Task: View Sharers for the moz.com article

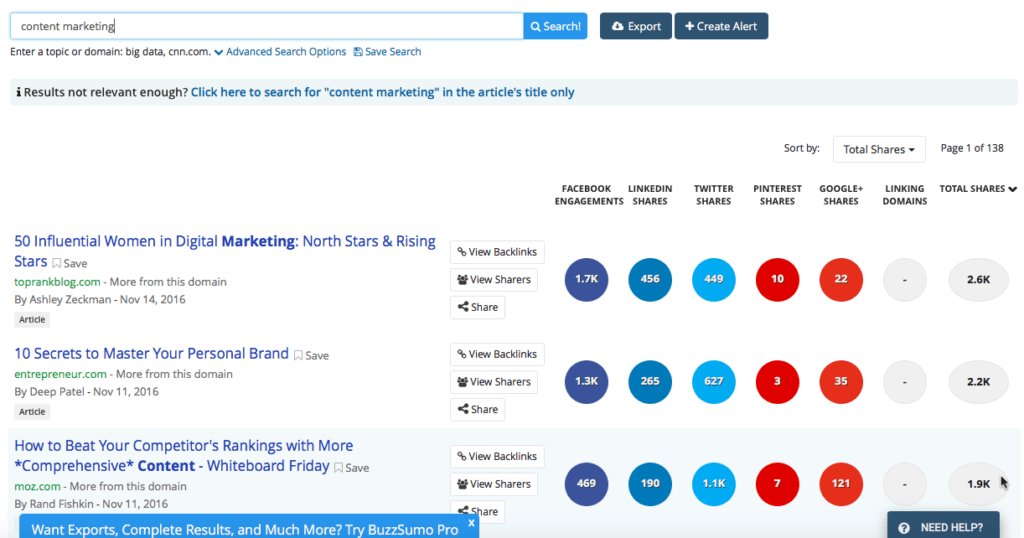Action: pos(494,484)
